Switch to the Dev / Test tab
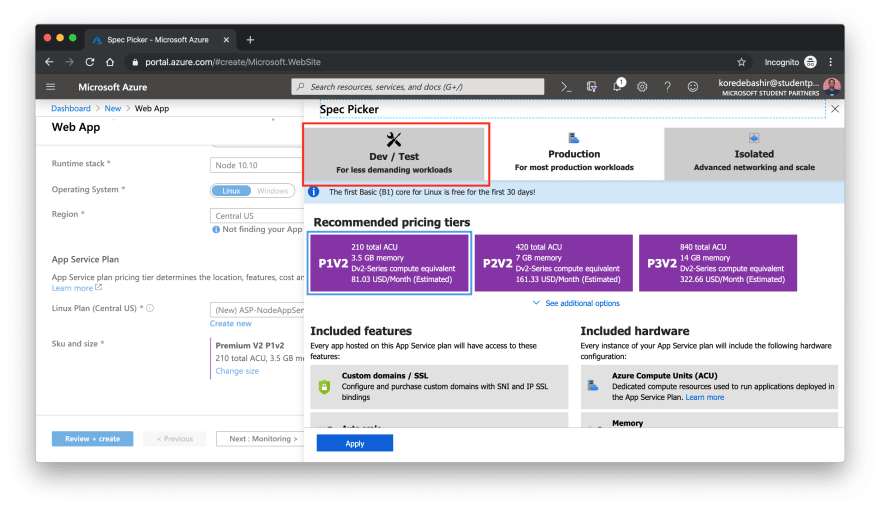 [x=394, y=154]
